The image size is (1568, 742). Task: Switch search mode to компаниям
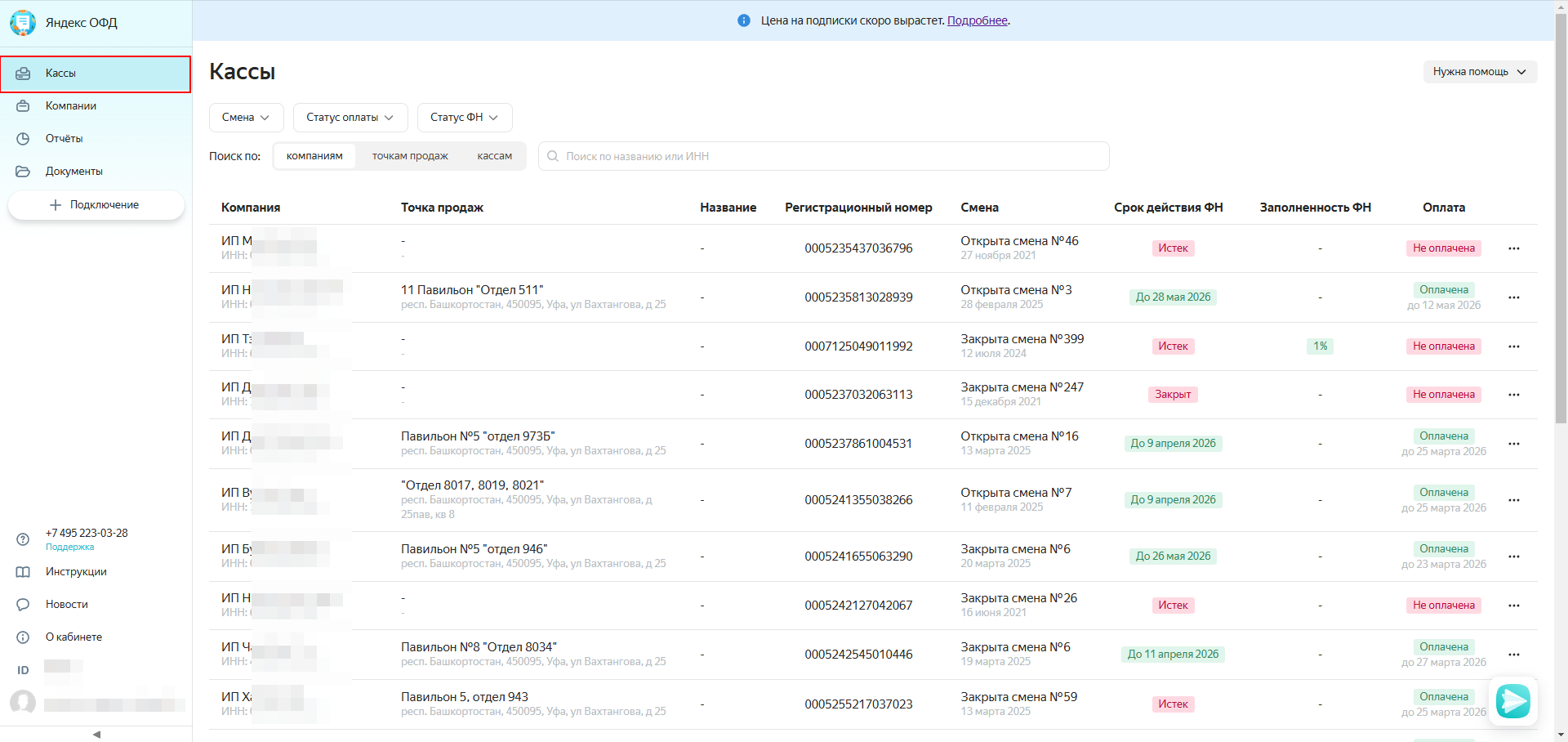coord(314,156)
